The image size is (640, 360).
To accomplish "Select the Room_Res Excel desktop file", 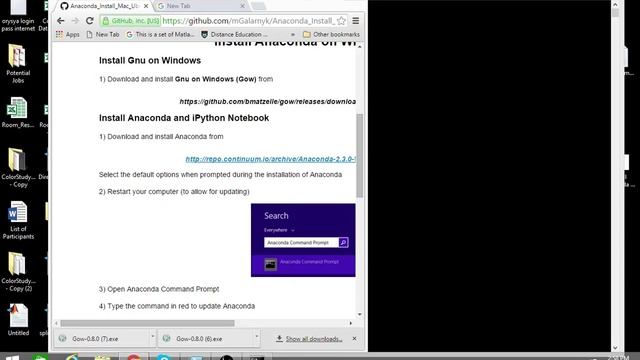I will [18, 112].
